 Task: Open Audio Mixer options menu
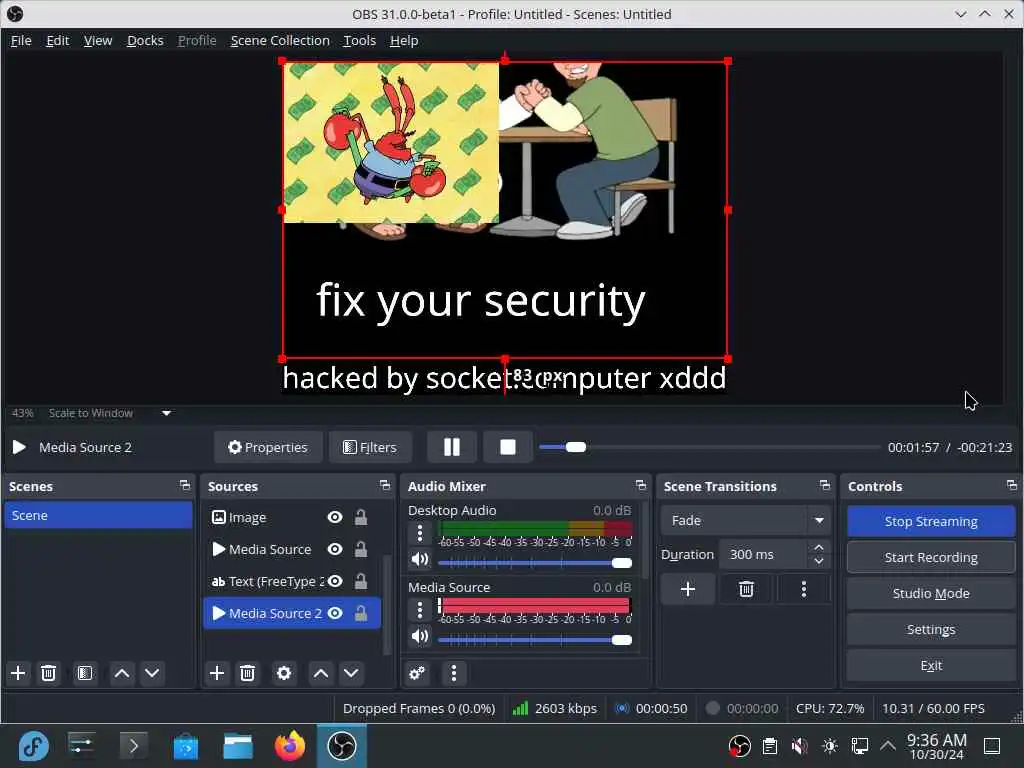click(x=454, y=673)
